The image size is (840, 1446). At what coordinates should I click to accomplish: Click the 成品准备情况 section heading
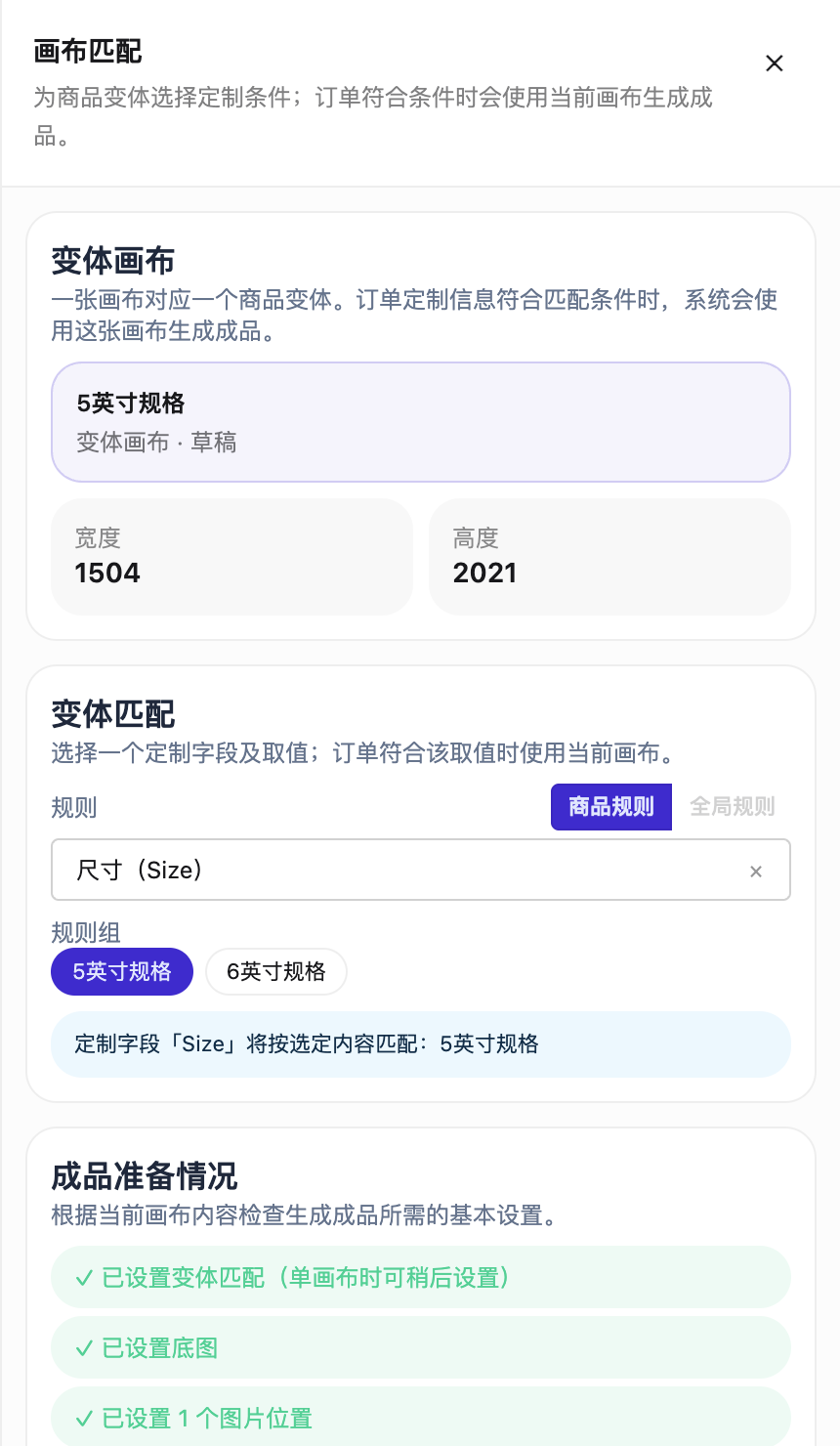(145, 1176)
